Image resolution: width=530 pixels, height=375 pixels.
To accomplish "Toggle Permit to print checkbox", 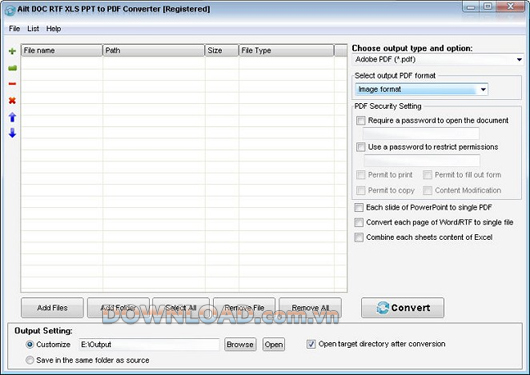I will tap(361, 175).
